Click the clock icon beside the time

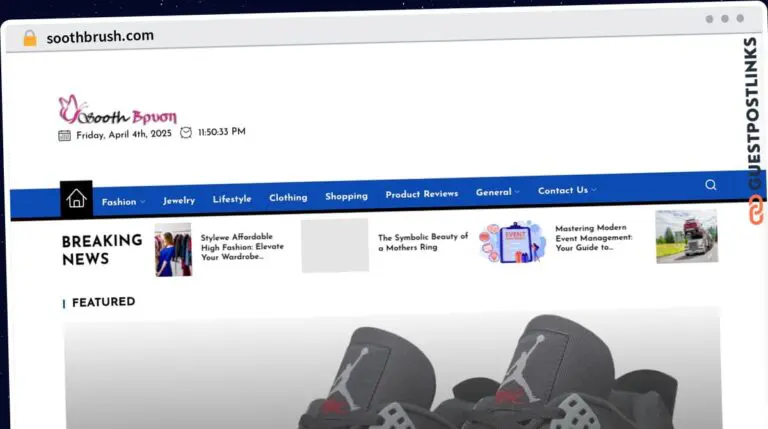click(x=186, y=132)
